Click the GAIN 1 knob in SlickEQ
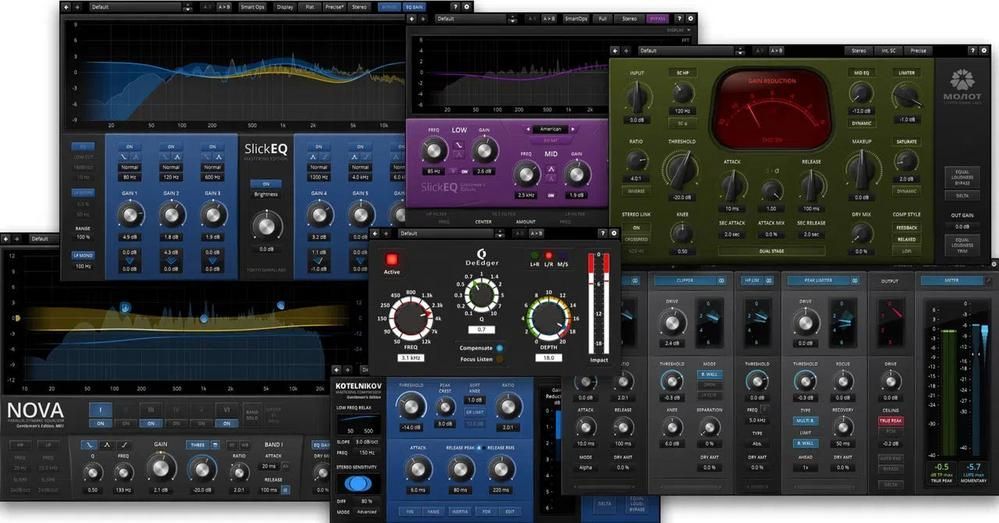Image resolution: width=999 pixels, height=523 pixels. (x=129, y=215)
